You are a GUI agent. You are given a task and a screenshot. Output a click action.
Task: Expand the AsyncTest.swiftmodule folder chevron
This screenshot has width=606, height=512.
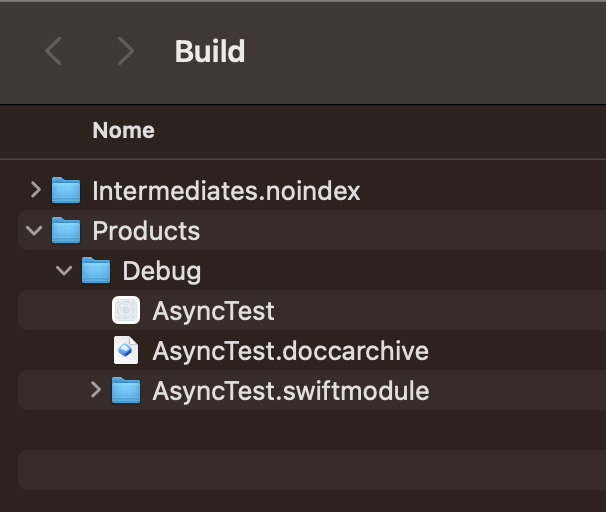95,390
